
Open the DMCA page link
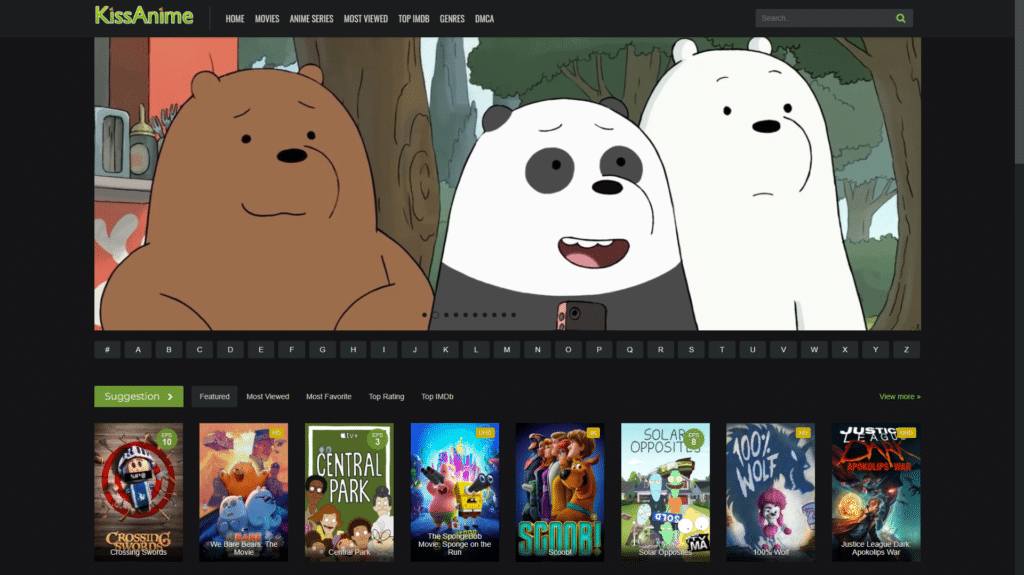click(484, 19)
